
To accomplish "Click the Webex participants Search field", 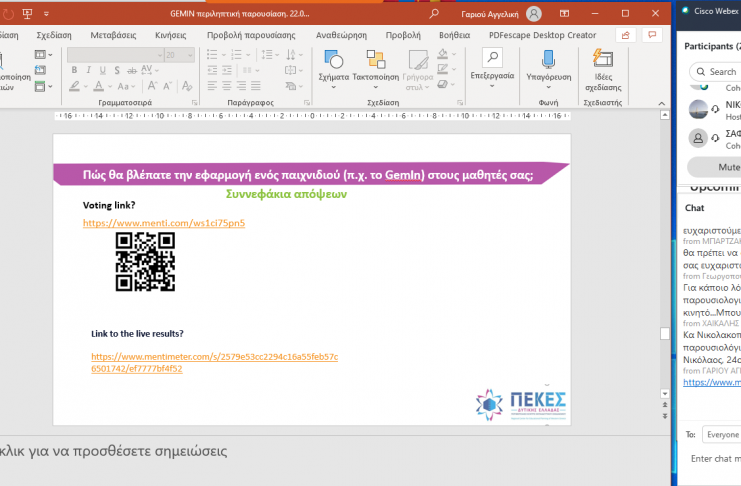I will tap(722, 72).
